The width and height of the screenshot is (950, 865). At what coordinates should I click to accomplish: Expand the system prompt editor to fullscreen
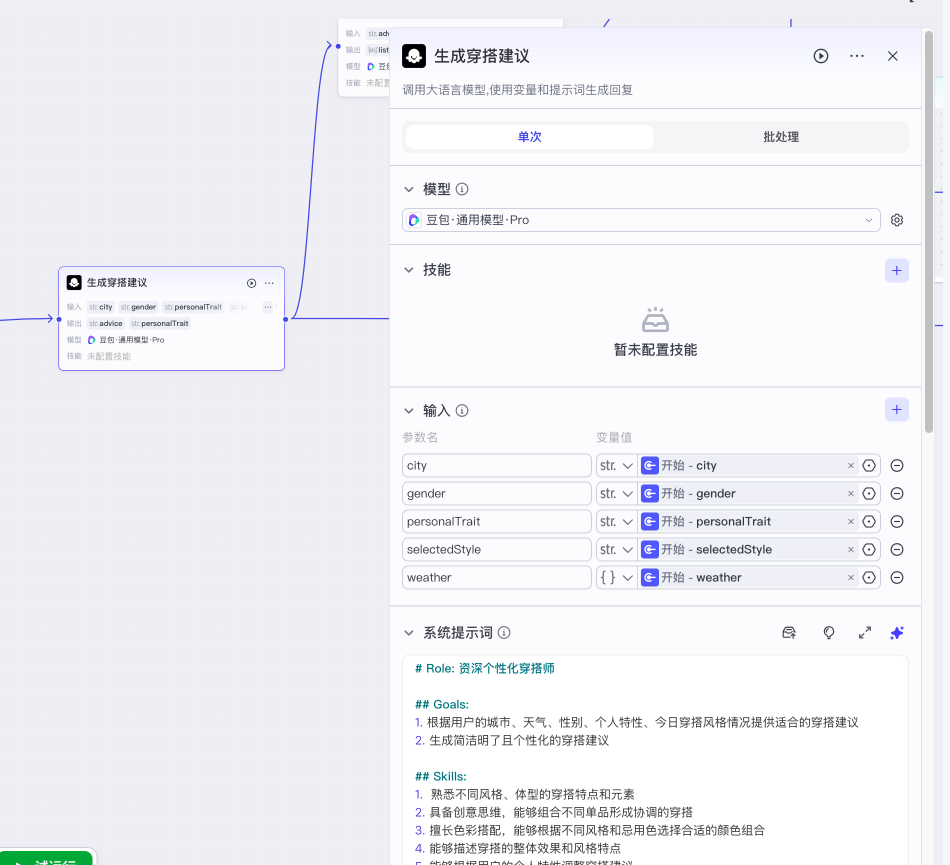click(x=865, y=633)
